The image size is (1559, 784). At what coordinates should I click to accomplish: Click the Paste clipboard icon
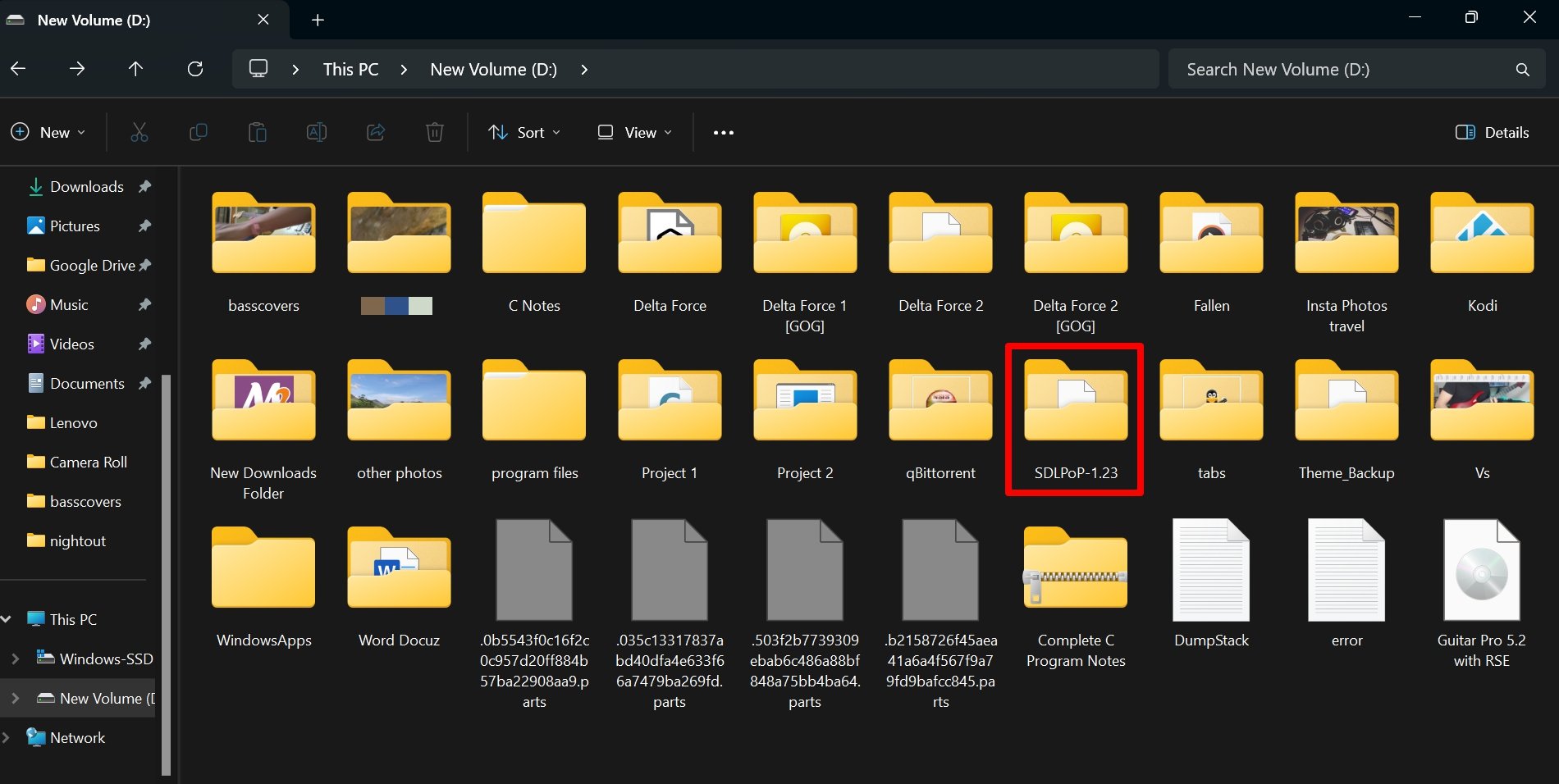(258, 132)
